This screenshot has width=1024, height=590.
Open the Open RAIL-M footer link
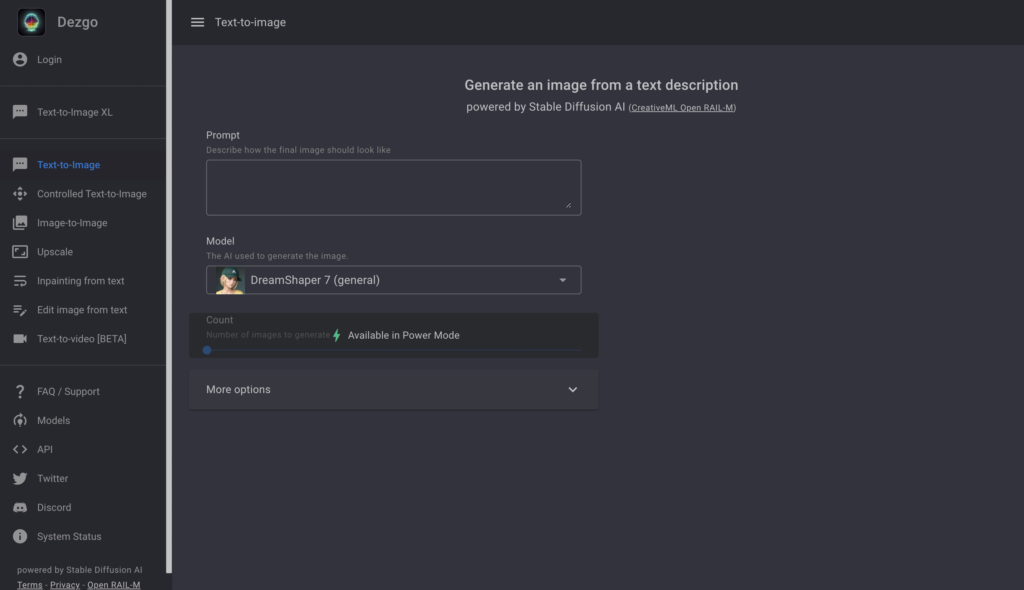click(x=114, y=585)
